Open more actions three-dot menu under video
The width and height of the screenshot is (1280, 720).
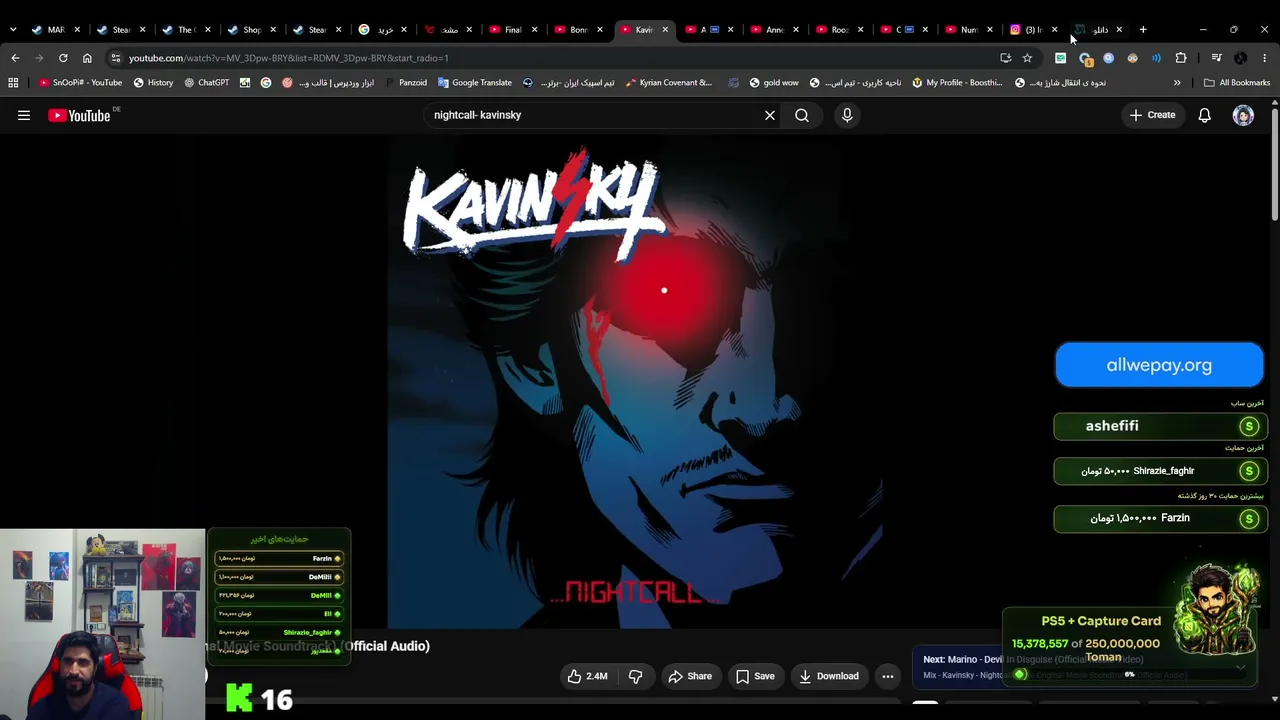point(888,676)
